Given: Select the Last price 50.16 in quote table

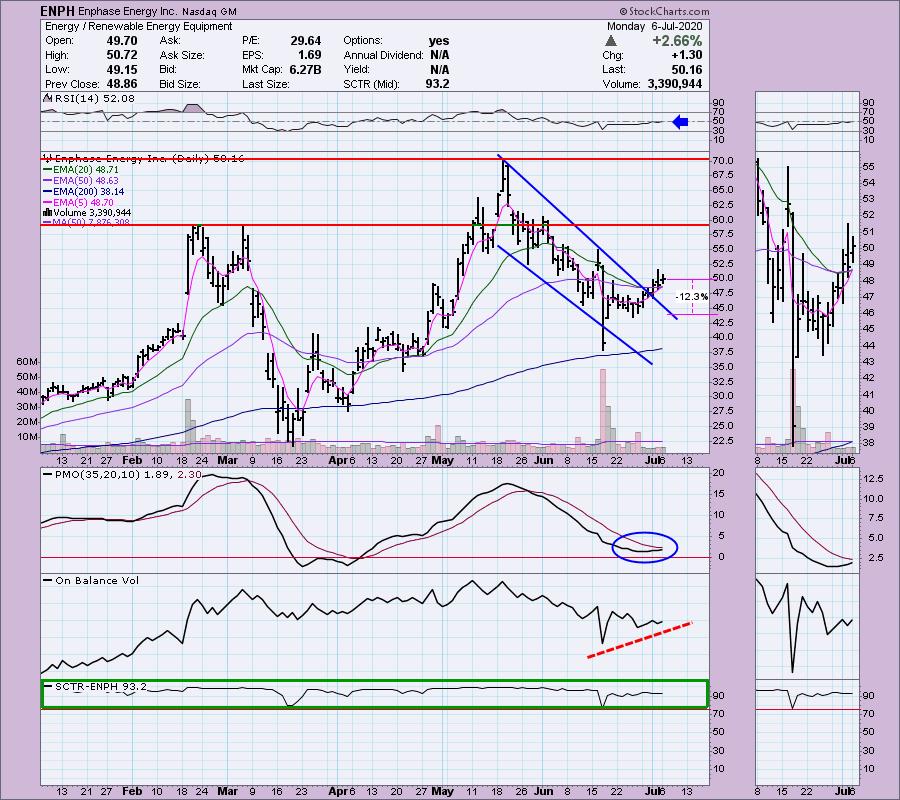Looking at the screenshot, I should click(687, 69).
